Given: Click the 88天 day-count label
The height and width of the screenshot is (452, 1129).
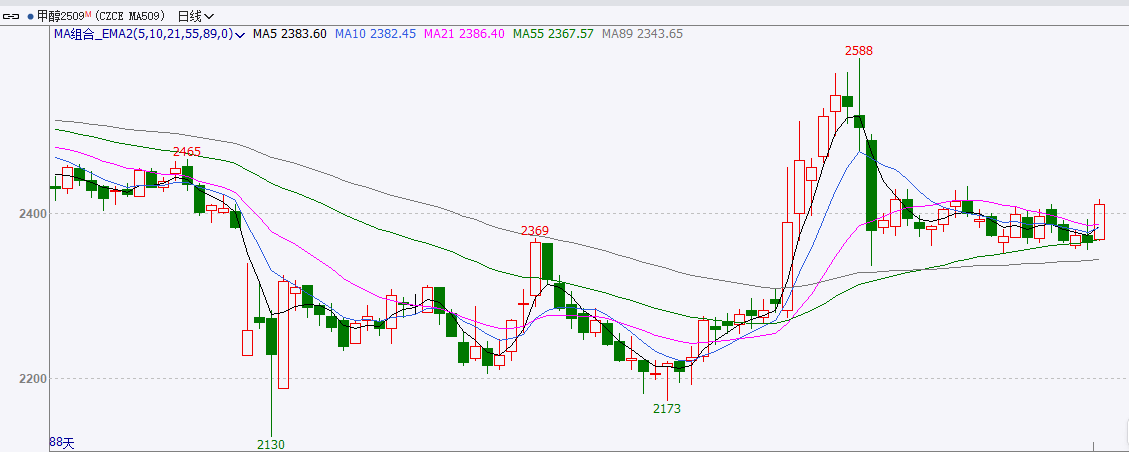Looking at the screenshot, I should pyautogui.click(x=62, y=443).
